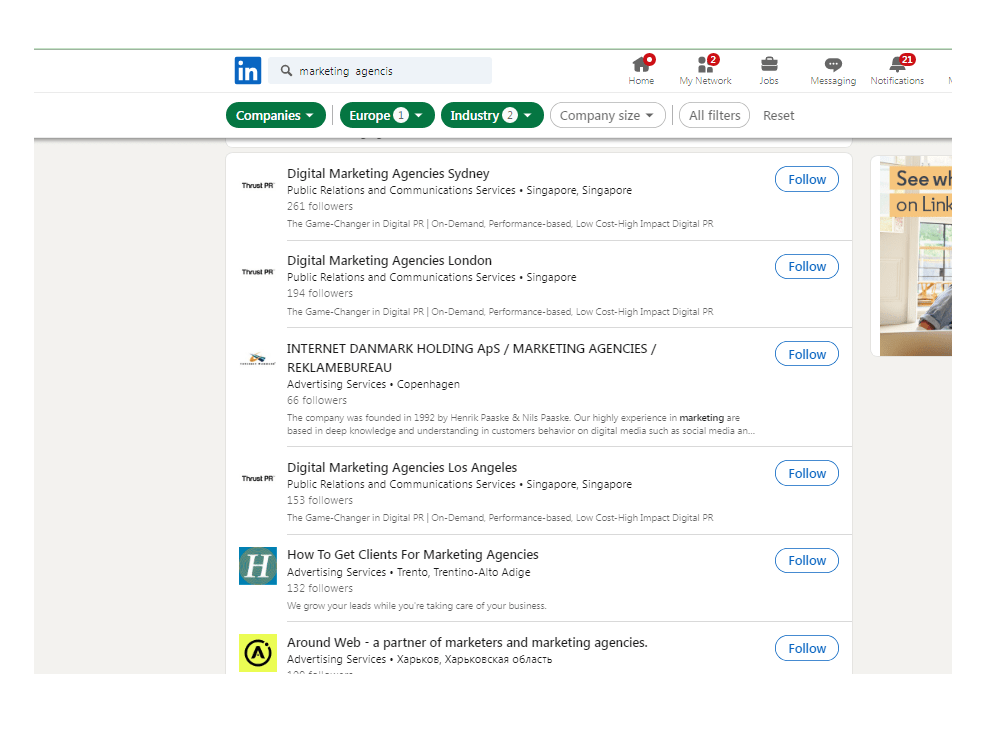Open Digital Marketing Agencies London page
This screenshot has height=750, width=1000.
click(x=390, y=260)
